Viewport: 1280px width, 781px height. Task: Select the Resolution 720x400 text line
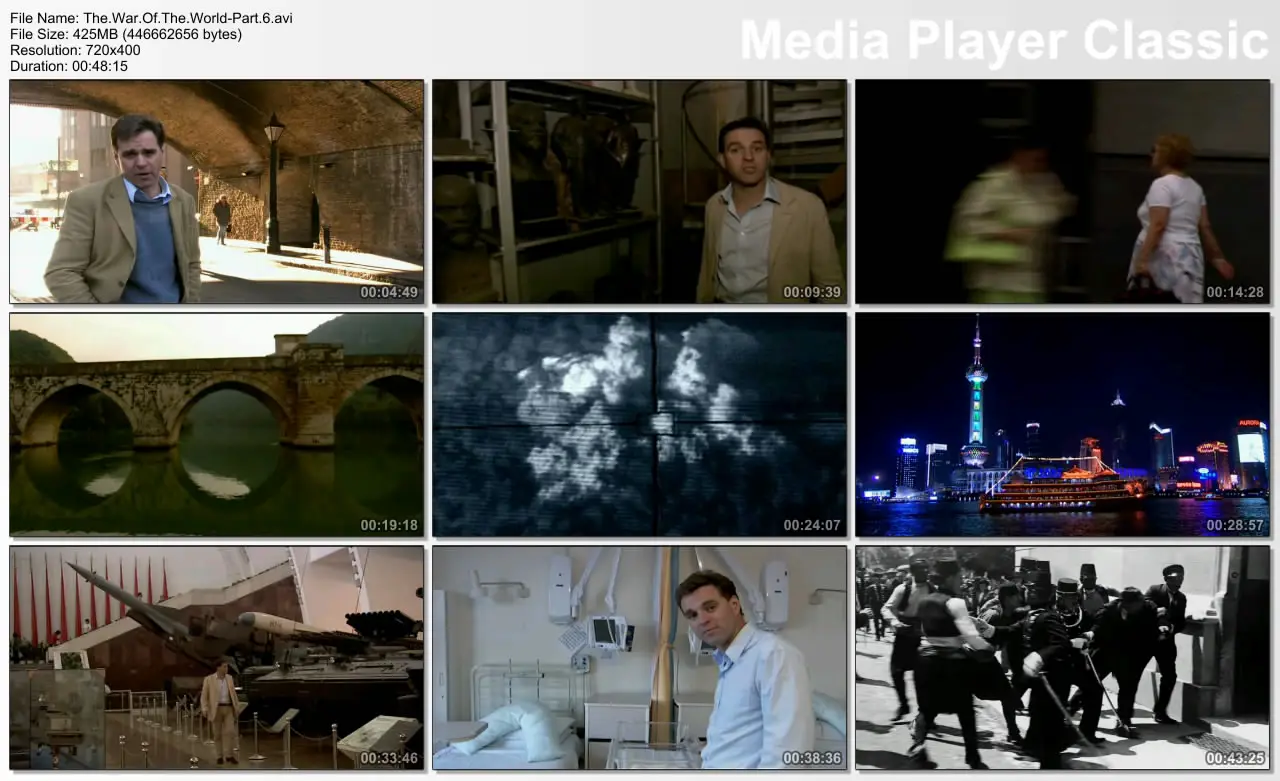(x=75, y=50)
